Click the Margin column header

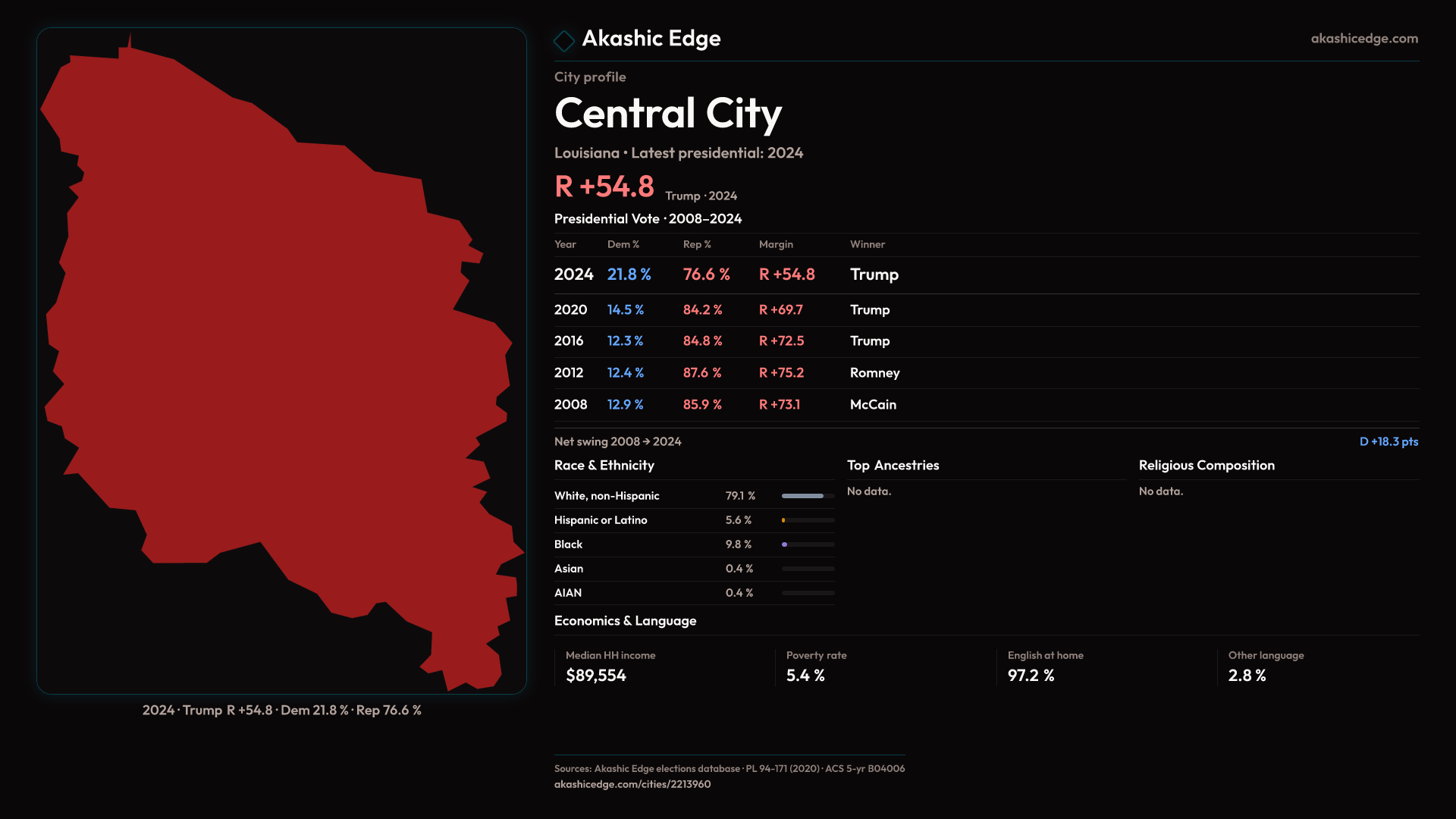[x=776, y=244]
